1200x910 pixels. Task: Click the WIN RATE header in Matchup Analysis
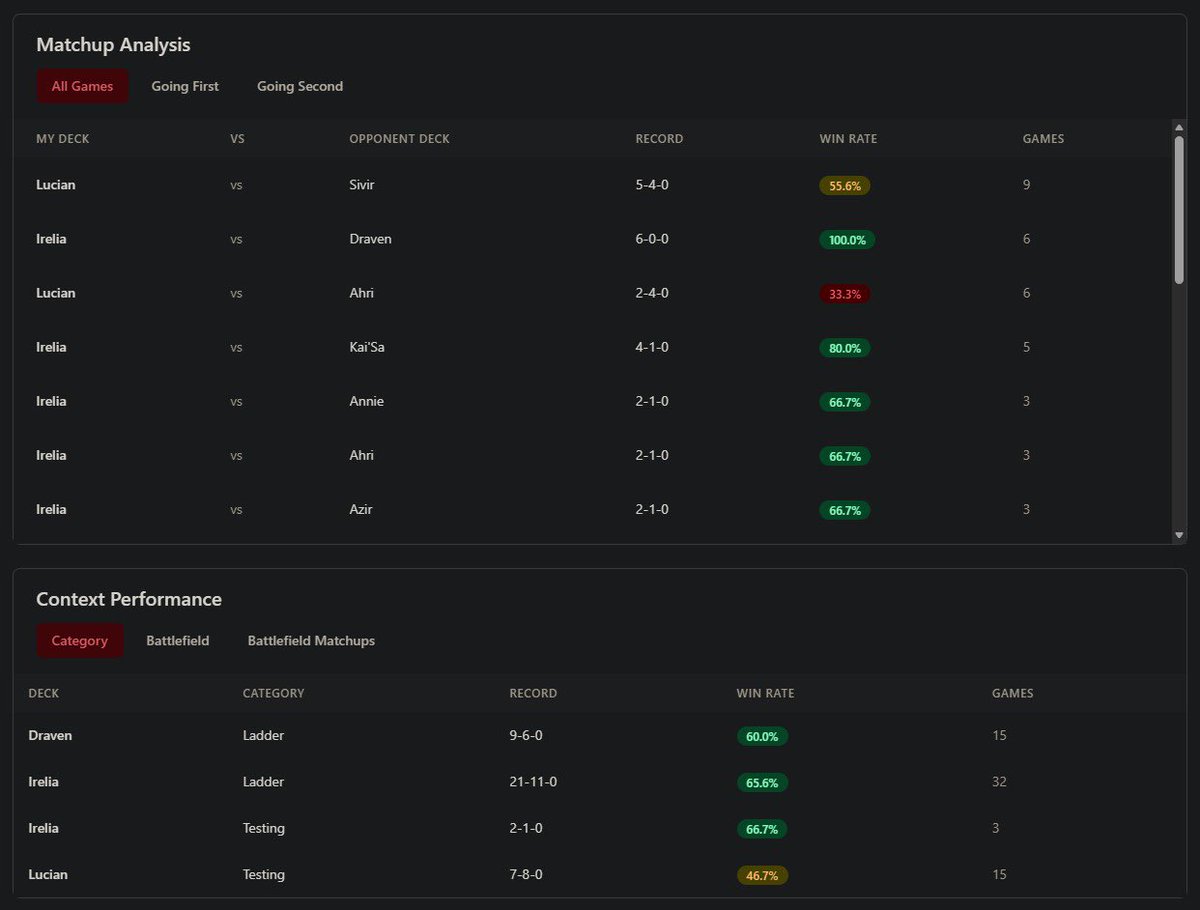(x=848, y=139)
